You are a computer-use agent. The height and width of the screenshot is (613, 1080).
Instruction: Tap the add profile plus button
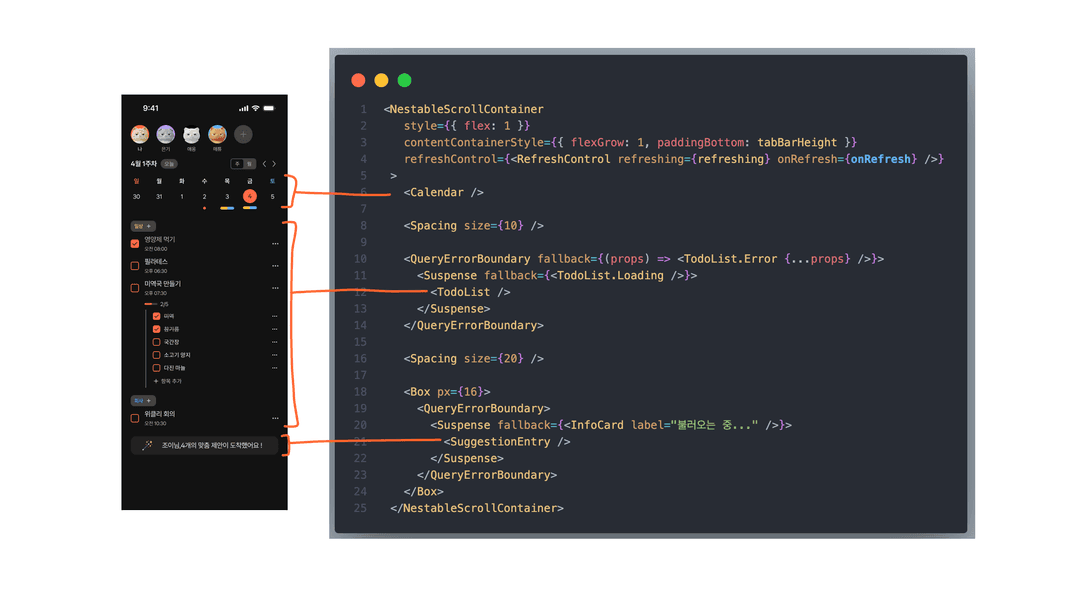pos(243,134)
